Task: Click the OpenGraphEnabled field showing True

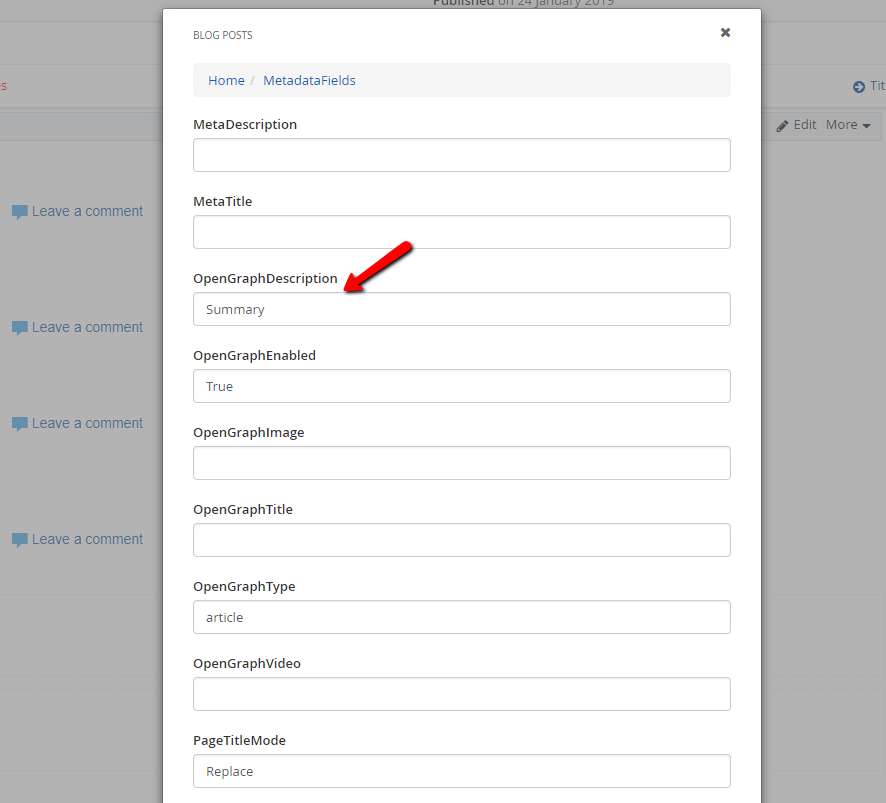Action: pos(461,386)
